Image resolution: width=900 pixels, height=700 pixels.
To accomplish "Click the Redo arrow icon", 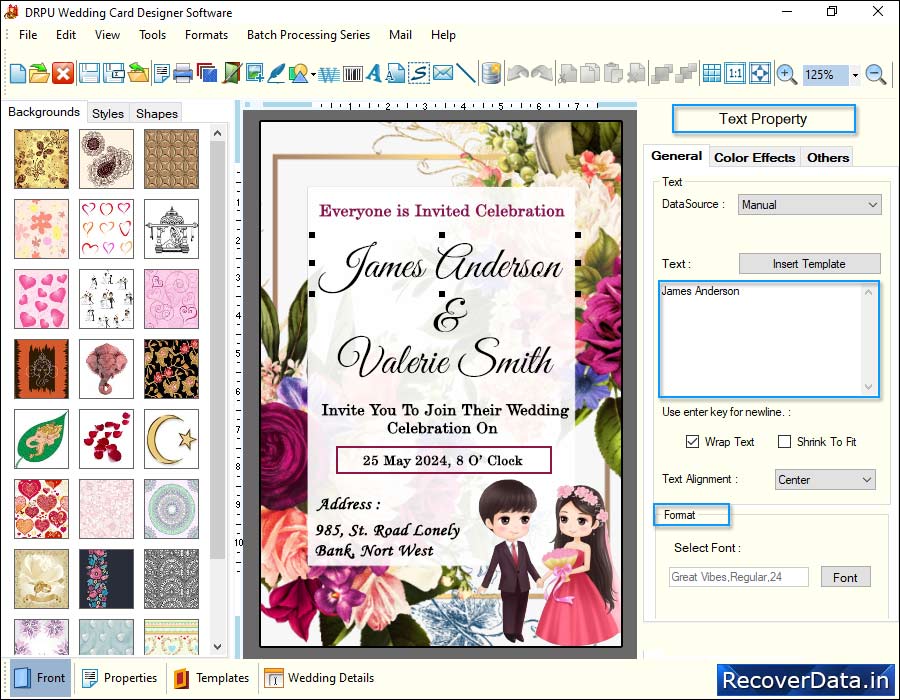I will [542, 73].
